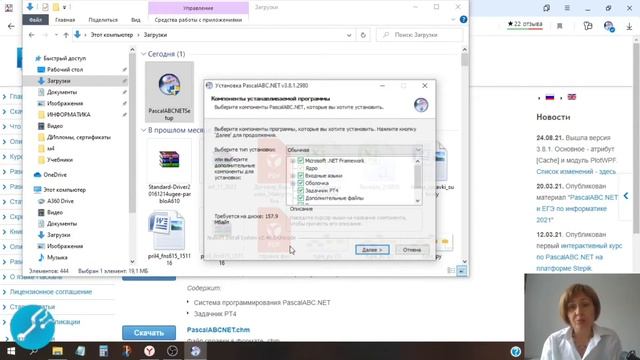Open the Standard-Driver archive file
Image resolution: width=640 pixels, height=360 pixels.
click(169, 171)
